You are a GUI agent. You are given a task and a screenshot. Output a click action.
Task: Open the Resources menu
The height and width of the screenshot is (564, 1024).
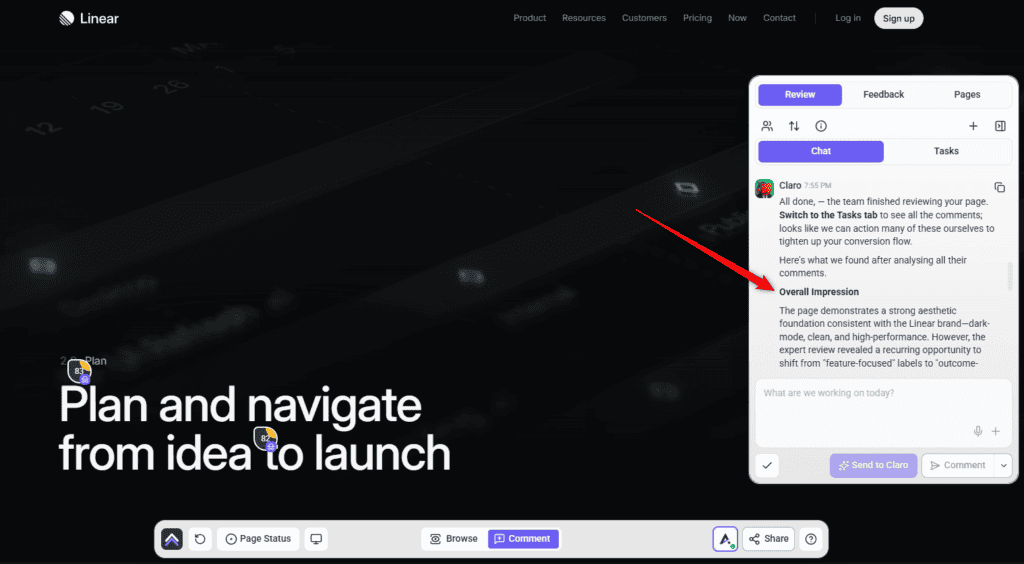point(584,18)
